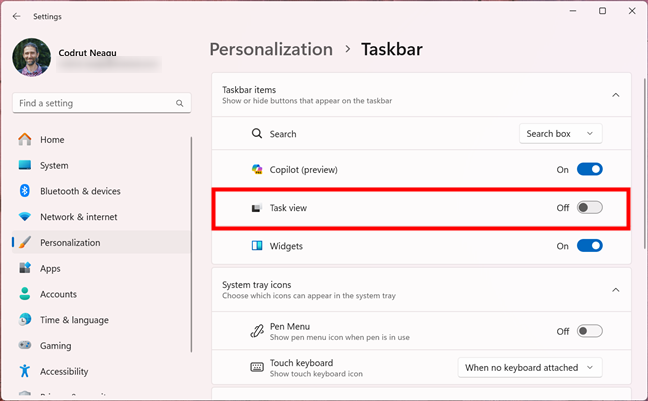Click the Touch keyboard icon

coord(257,367)
